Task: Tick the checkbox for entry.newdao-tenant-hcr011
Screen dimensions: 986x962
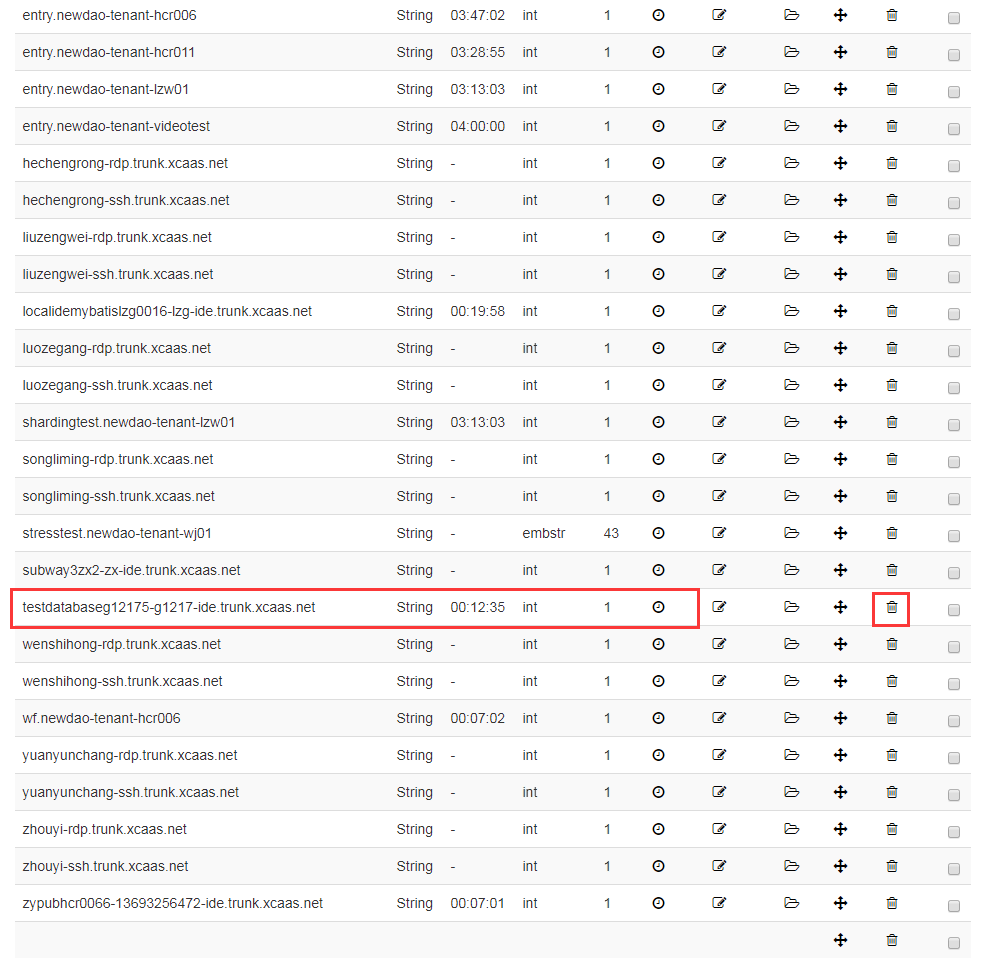Action: tap(953, 55)
